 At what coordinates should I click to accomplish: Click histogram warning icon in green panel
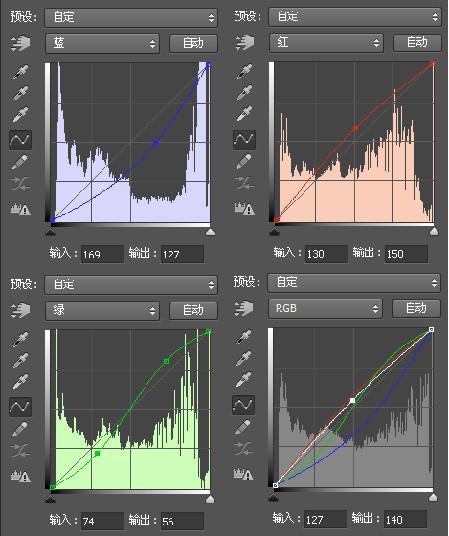coord(21,475)
